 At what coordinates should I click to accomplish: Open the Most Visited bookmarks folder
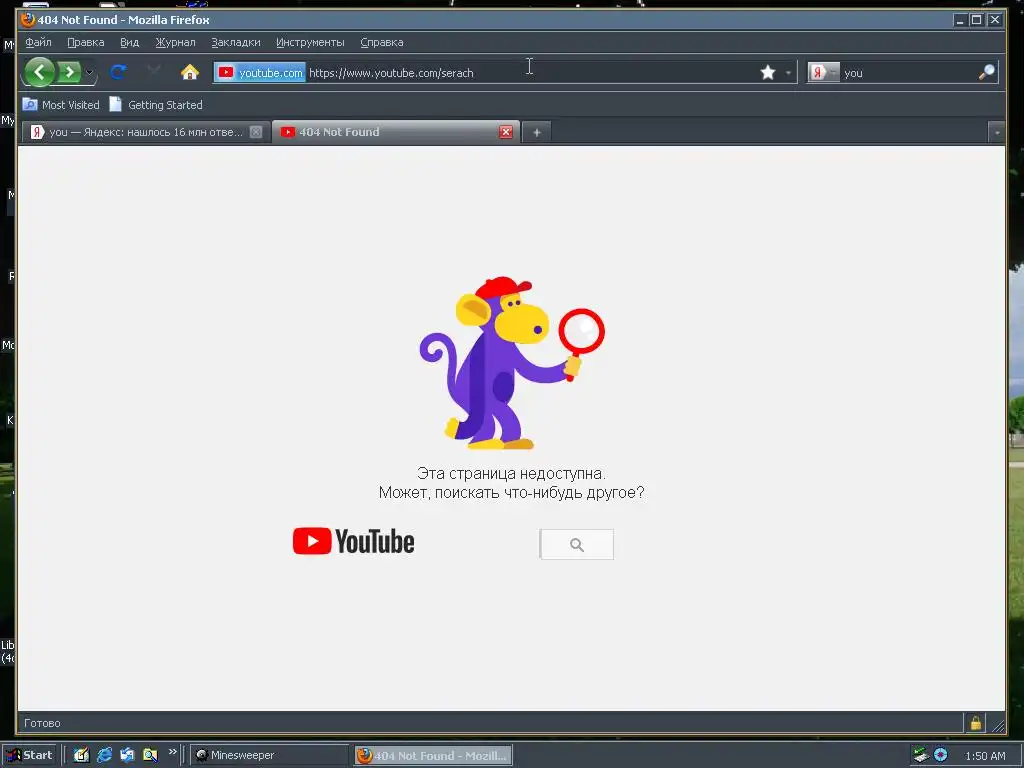coord(61,104)
